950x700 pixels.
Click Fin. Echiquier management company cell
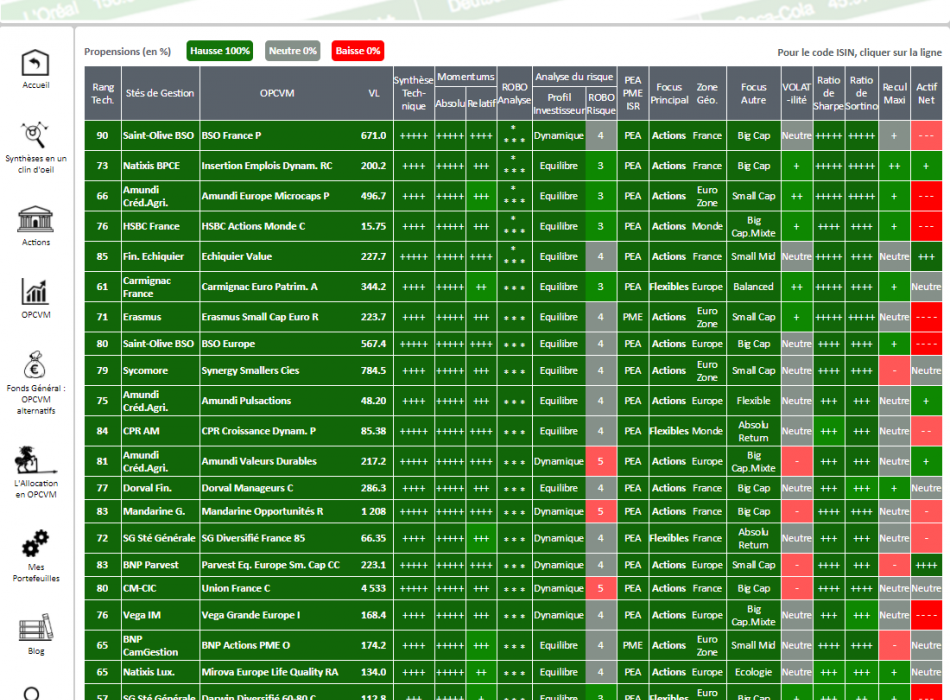161,257
